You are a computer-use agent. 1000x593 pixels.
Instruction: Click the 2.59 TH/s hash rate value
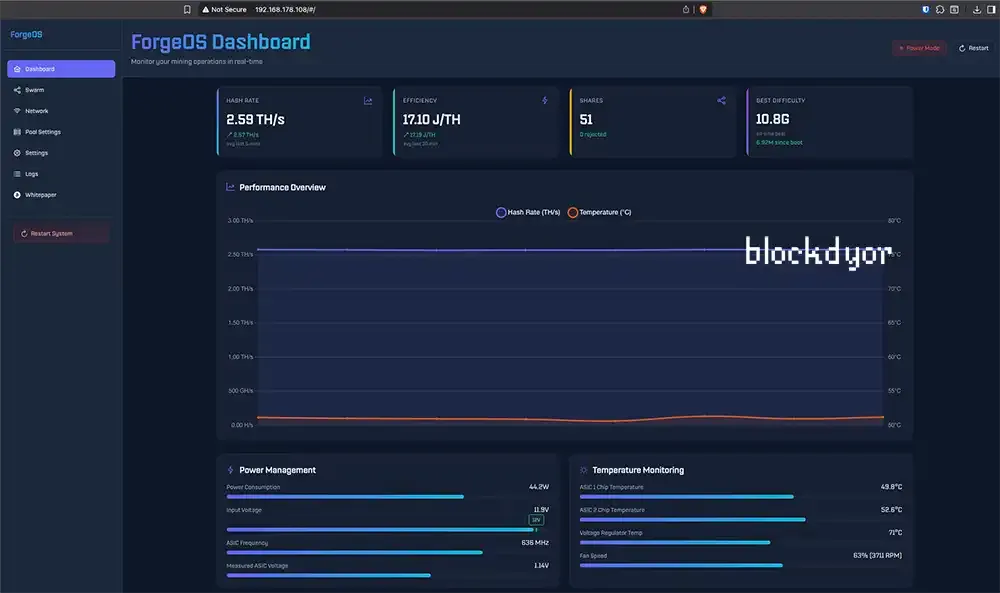[x=255, y=119]
